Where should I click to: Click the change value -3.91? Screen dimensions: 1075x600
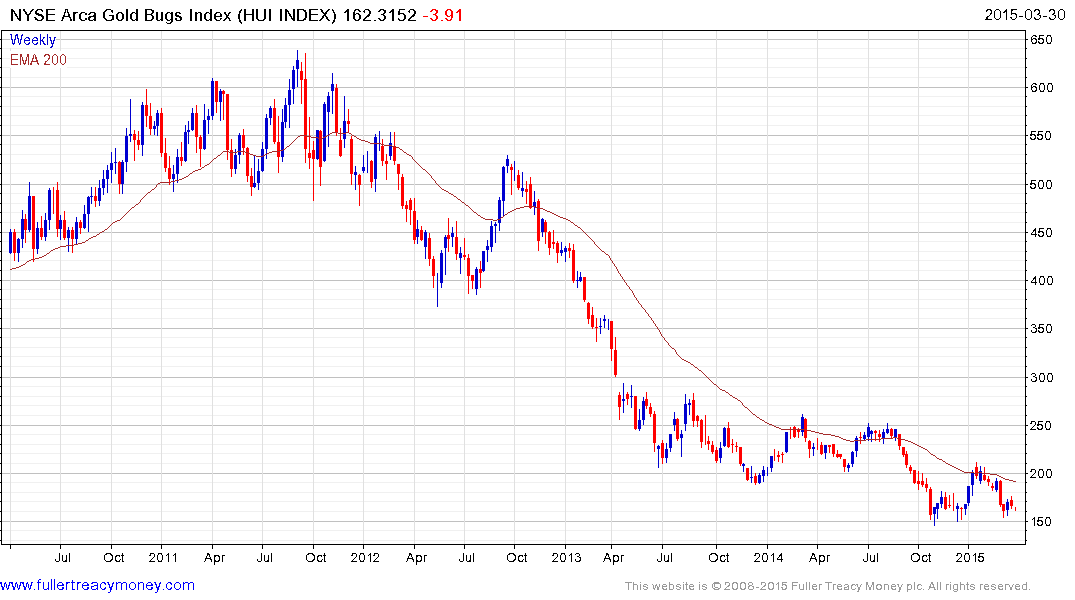tap(442, 15)
